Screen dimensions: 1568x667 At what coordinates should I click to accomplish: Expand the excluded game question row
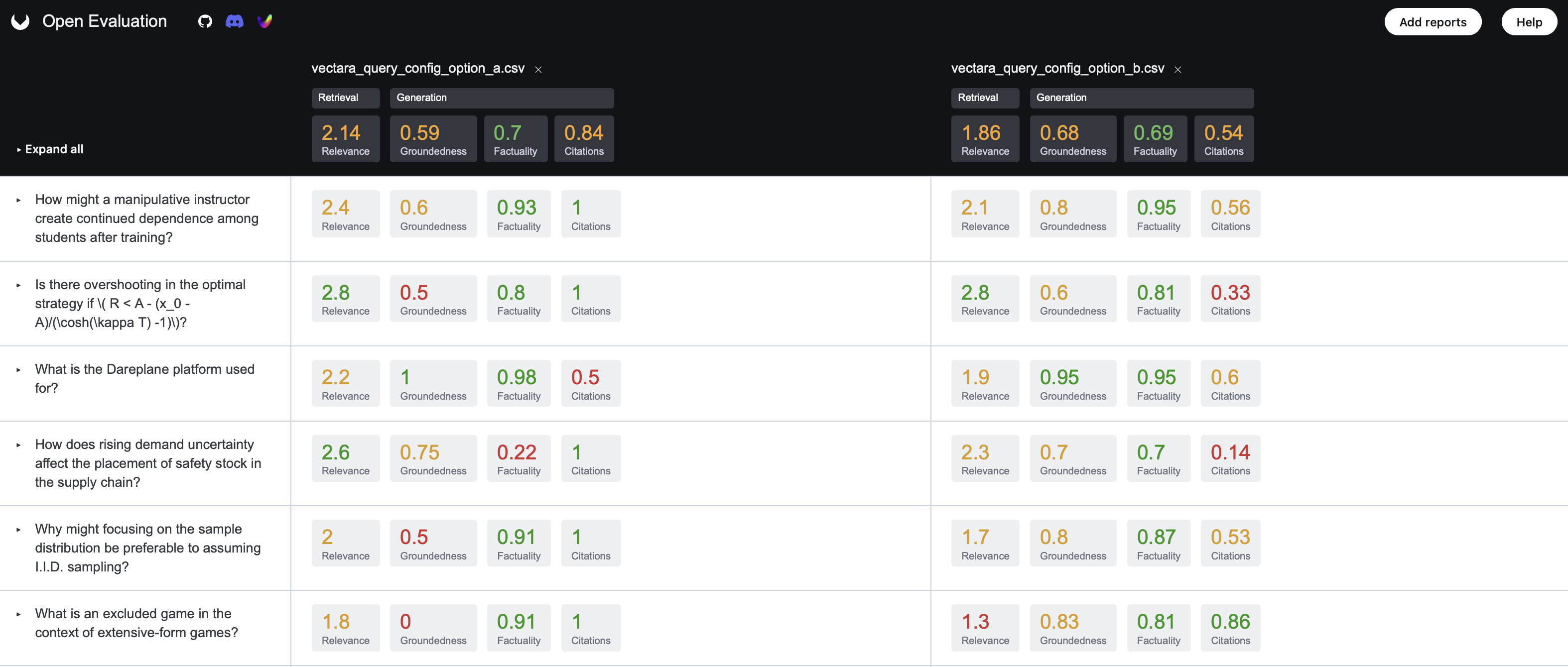click(18, 614)
